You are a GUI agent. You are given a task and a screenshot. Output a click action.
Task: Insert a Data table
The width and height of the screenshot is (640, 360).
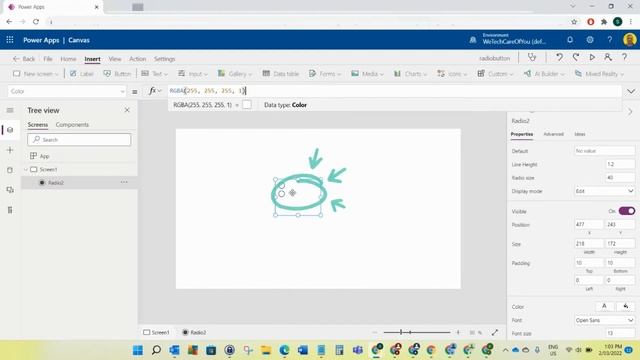tap(281, 74)
